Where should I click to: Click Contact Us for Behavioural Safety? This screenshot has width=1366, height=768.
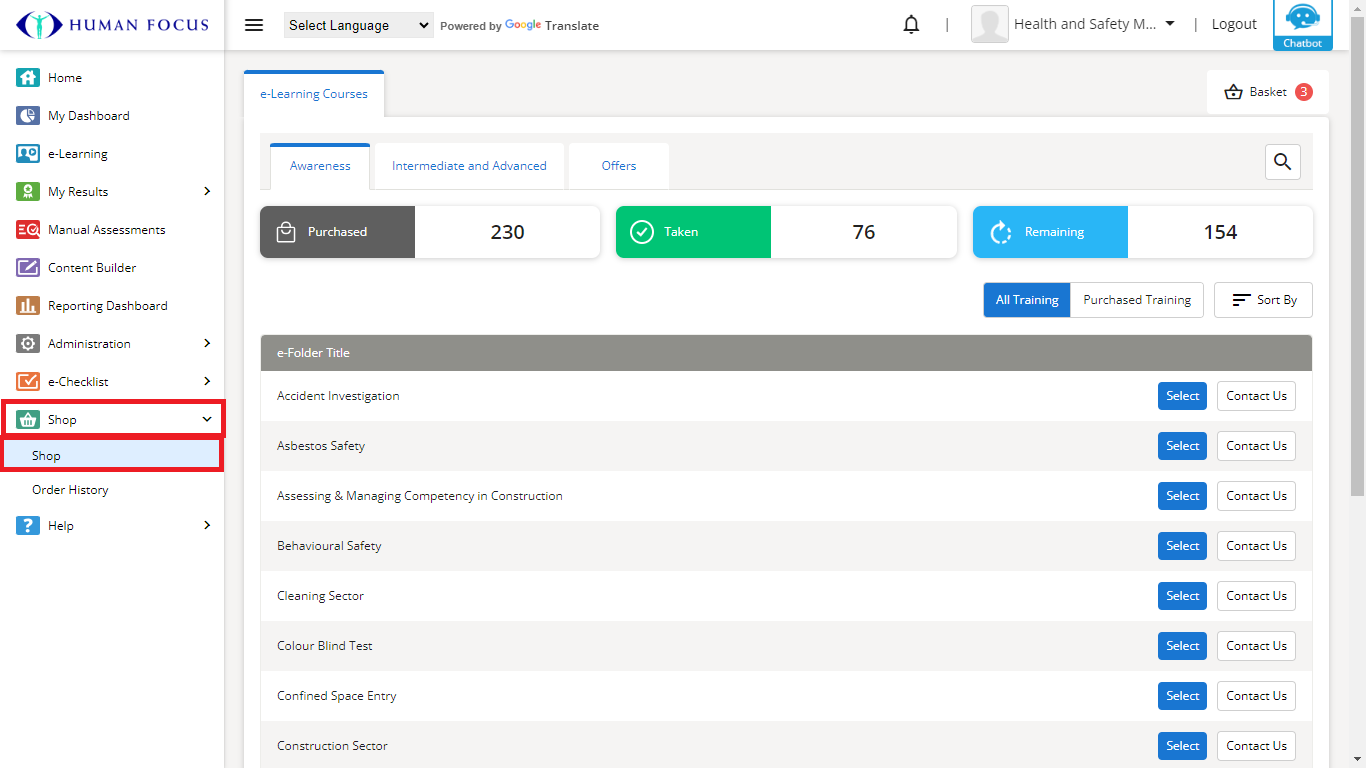pyautogui.click(x=1256, y=546)
